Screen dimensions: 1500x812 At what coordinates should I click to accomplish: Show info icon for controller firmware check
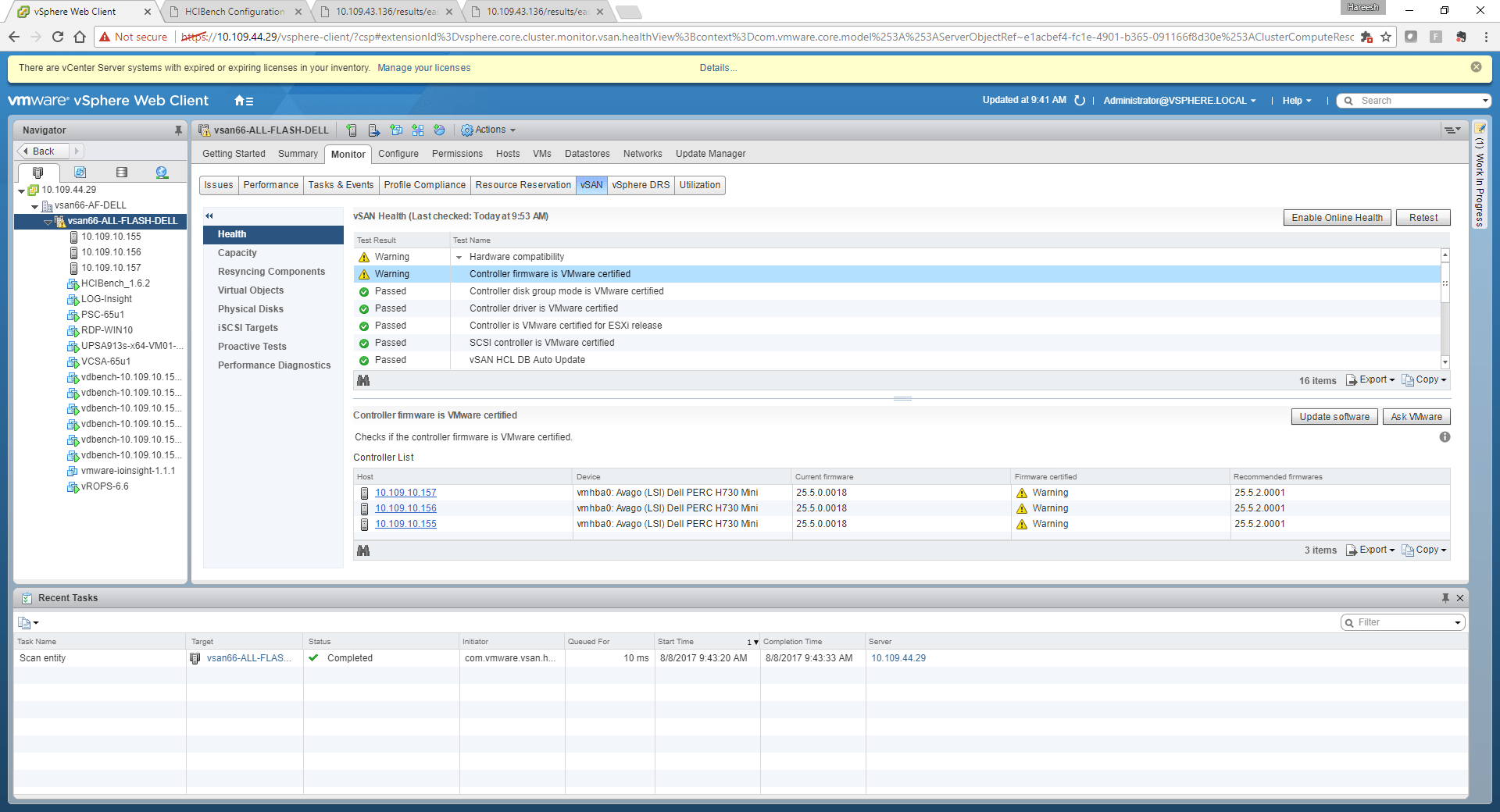[1445, 437]
